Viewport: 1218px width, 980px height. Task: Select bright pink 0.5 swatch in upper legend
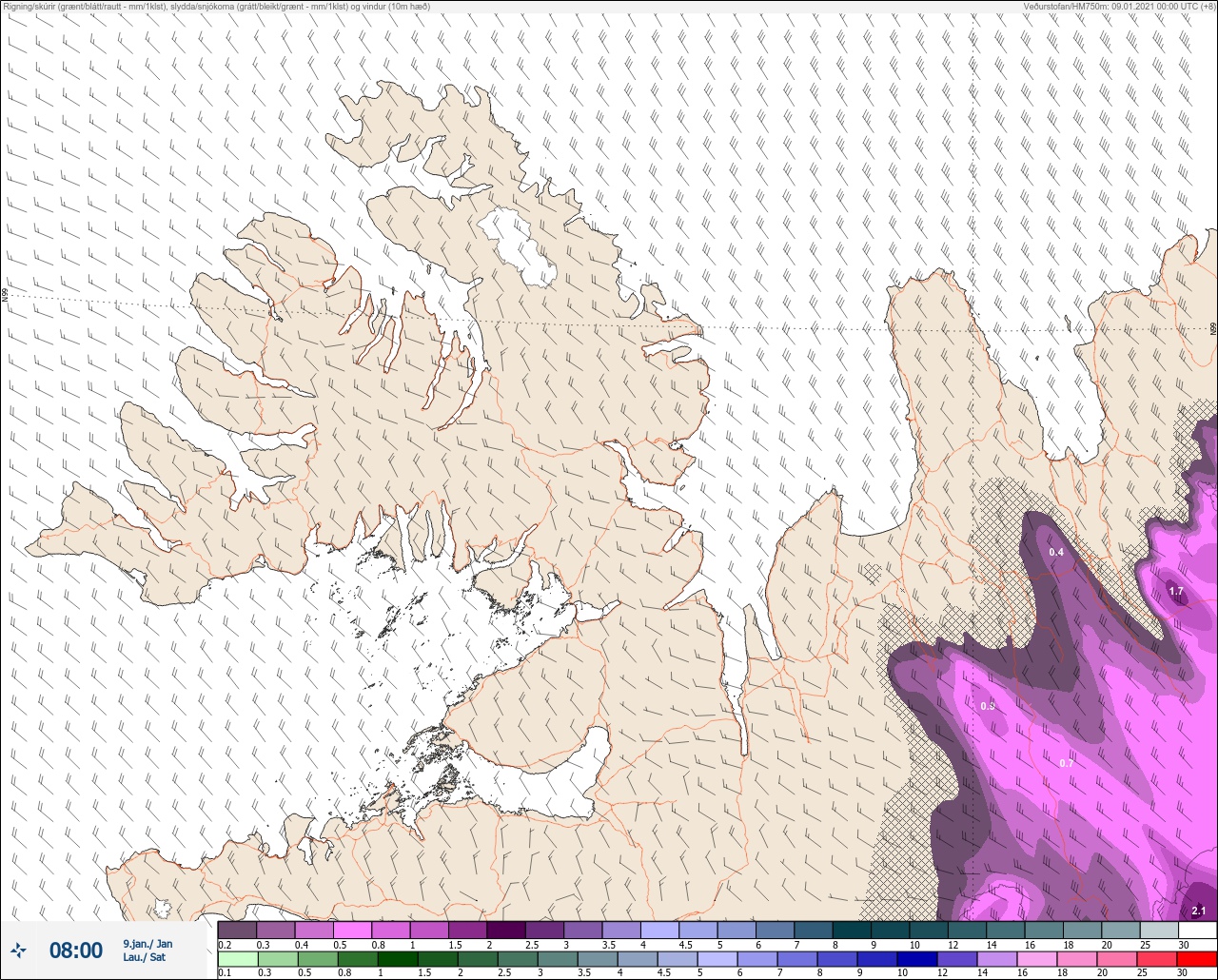(352, 930)
